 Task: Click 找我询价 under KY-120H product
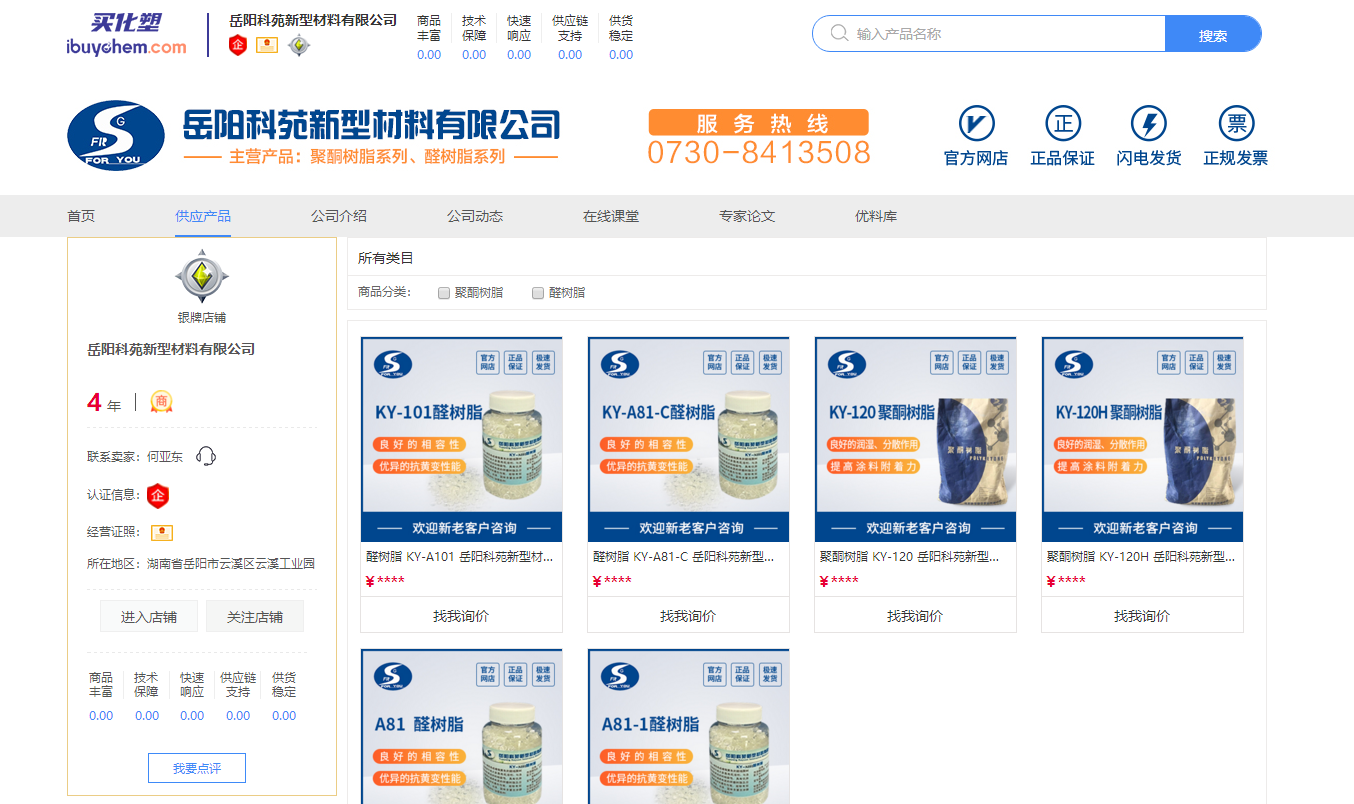(x=1142, y=616)
